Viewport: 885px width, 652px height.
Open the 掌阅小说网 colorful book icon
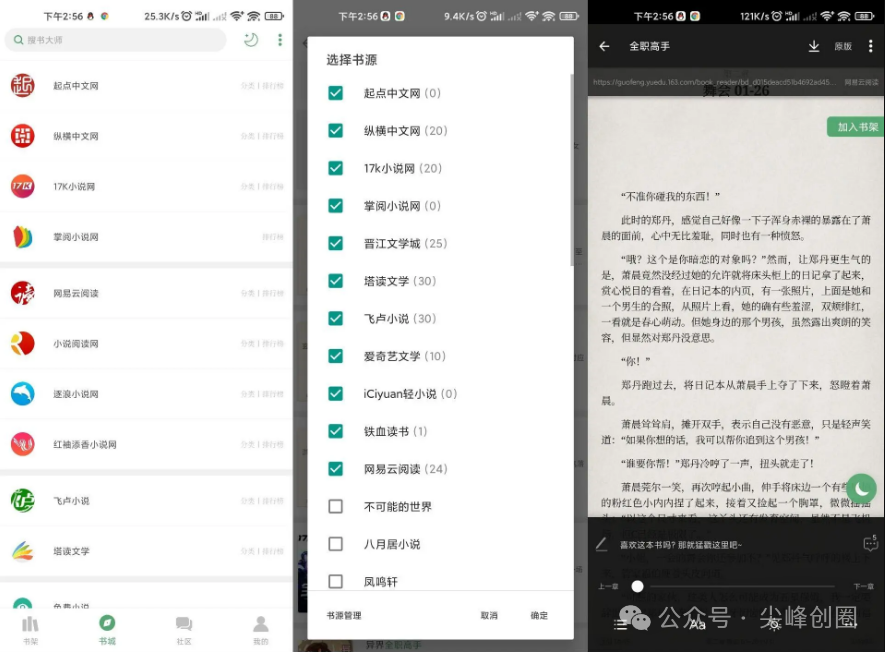coord(23,237)
